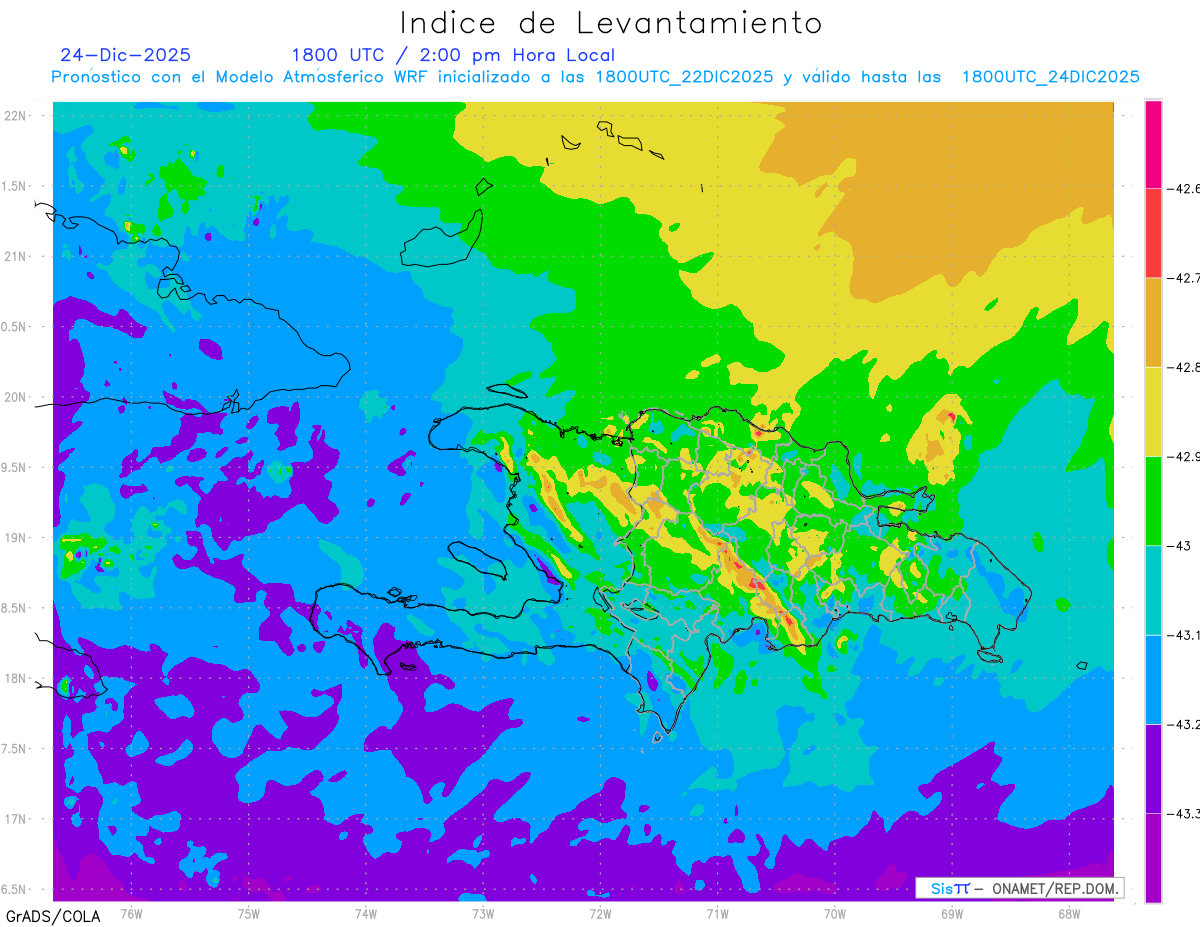Click the 'Pronostico con el Modelo Atmosferico WRF' line

point(595,77)
